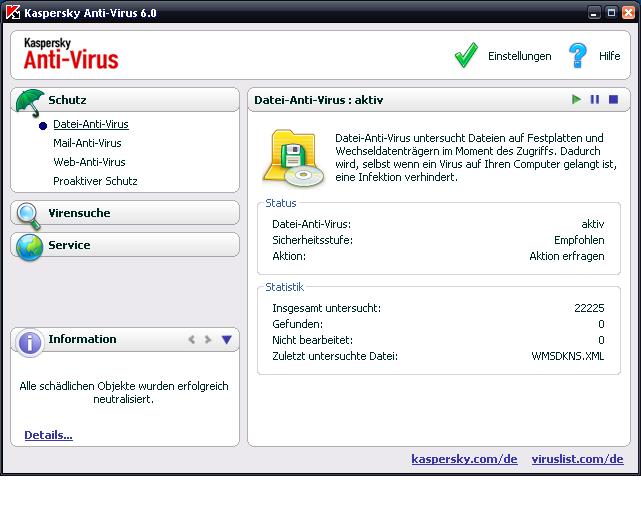Click the purple Information 'i' icon
Viewport: 641px width, 512px height.
click(x=29, y=342)
